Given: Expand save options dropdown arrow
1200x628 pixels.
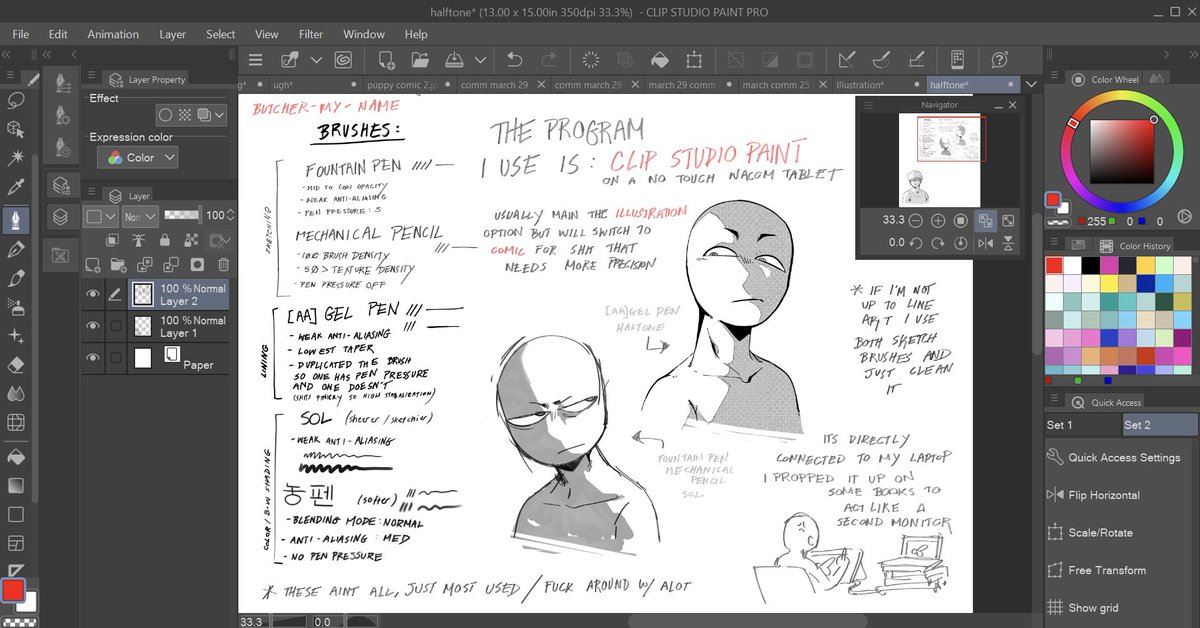Looking at the screenshot, I should (480, 59).
